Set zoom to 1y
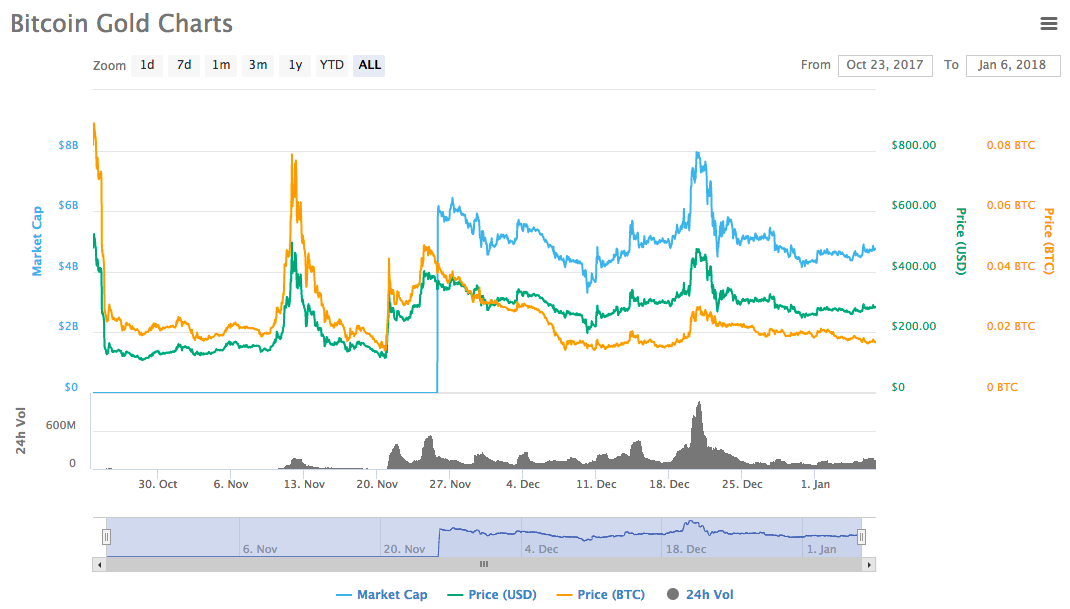Viewport: 1070px width, 609px height. coord(295,66)
